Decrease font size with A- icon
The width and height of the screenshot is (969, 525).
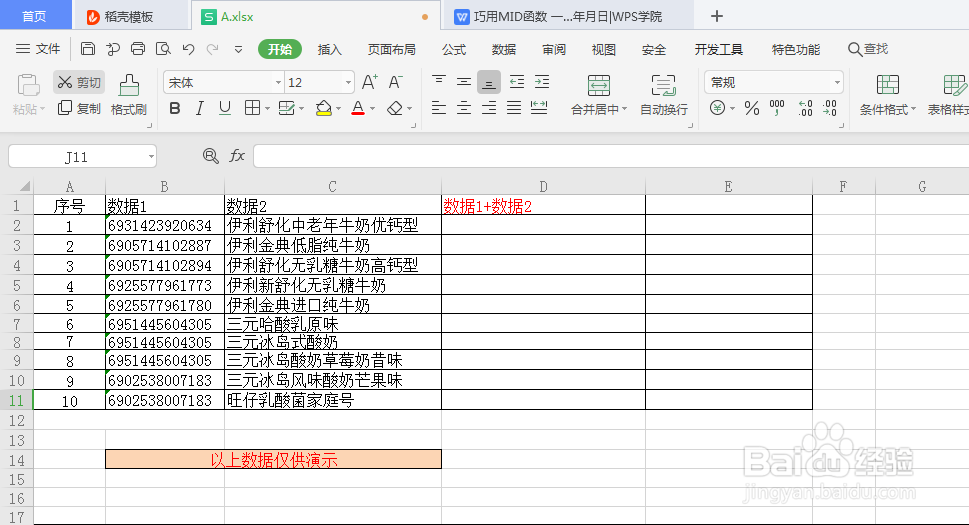tap(396, 82)
